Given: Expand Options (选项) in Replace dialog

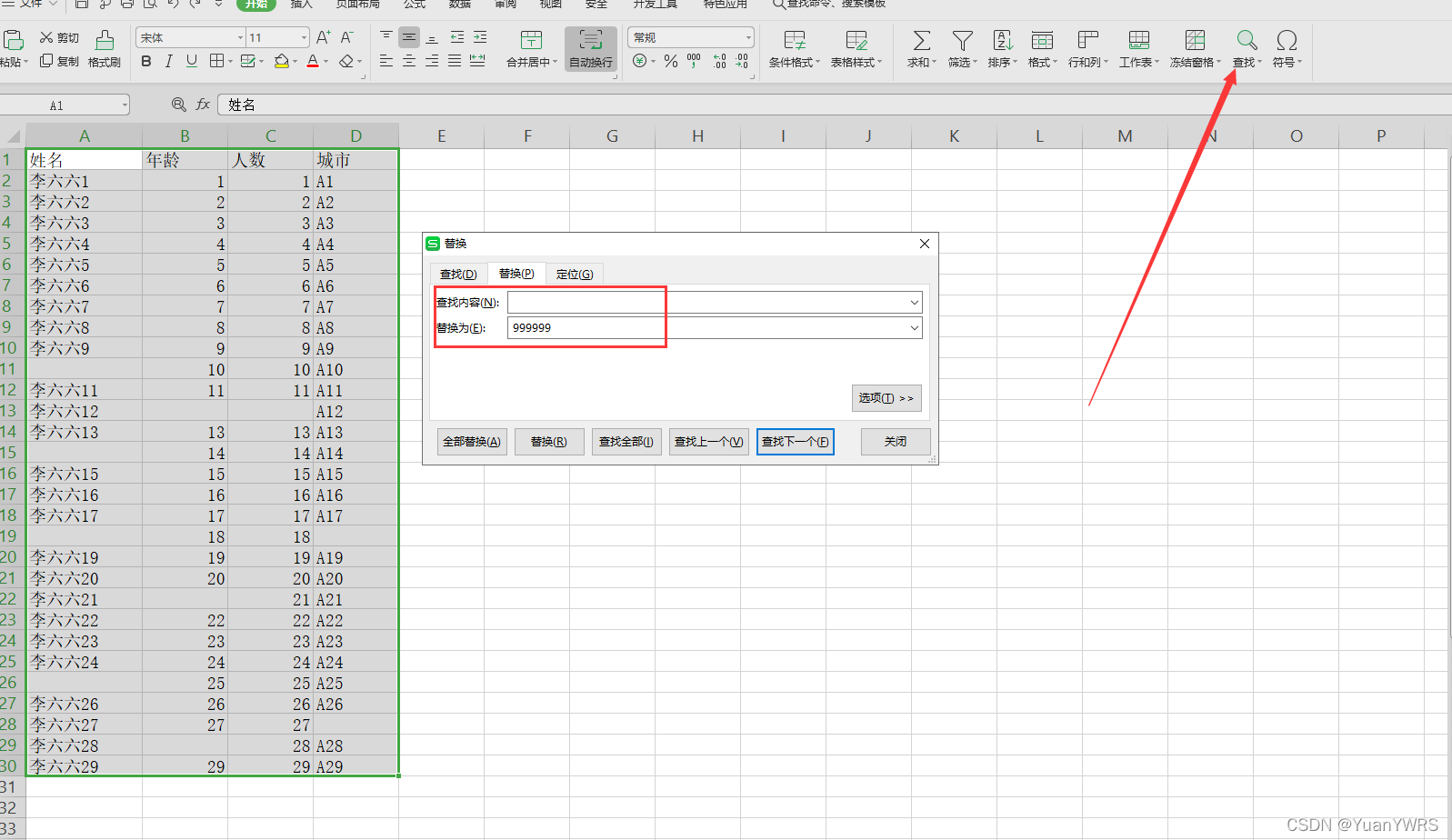Looking at the screenshot, I should click(x=886, y=398).
